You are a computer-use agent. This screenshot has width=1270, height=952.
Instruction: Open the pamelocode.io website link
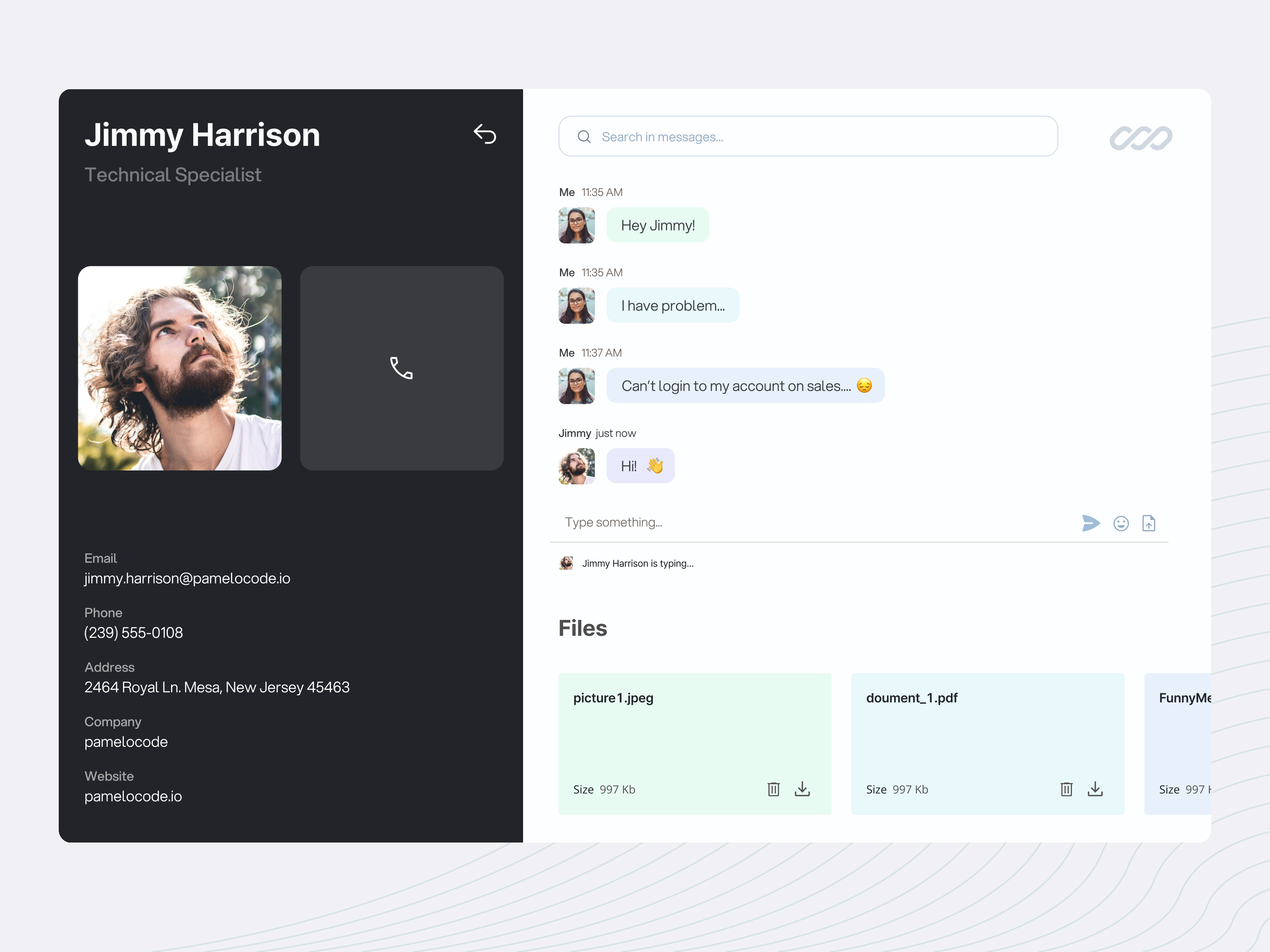pyautogui.click(x=133, y=797)
